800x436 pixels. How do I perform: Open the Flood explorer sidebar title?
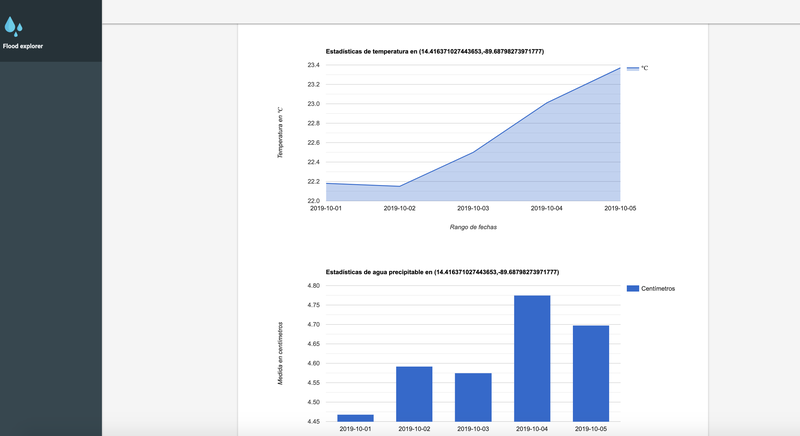point(23,46)
